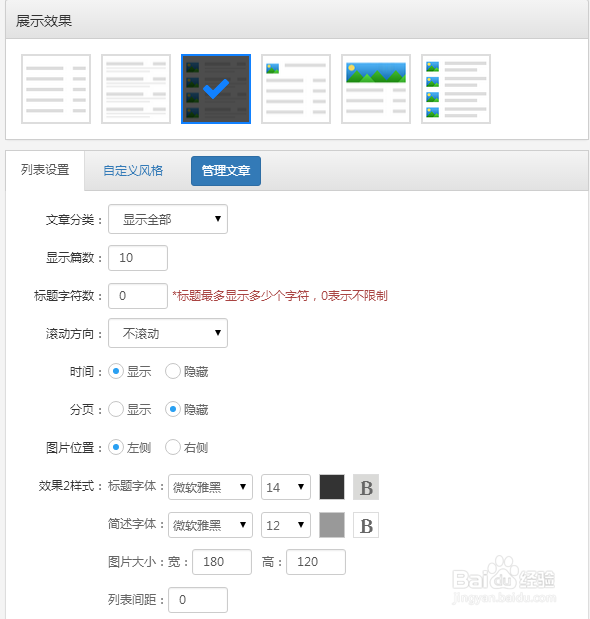Open the 简述字体 size dropdown showing 12

[286, 525]
